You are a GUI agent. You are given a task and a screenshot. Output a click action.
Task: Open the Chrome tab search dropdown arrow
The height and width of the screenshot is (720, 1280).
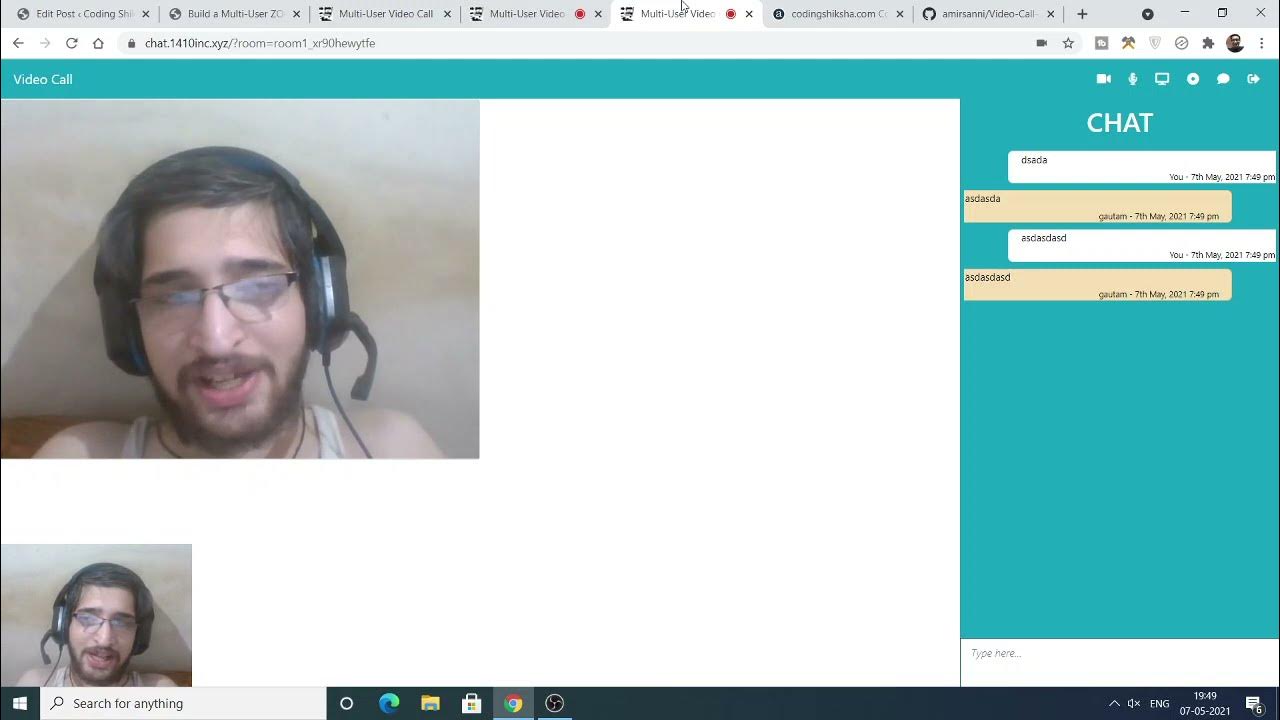[1147, 14]
